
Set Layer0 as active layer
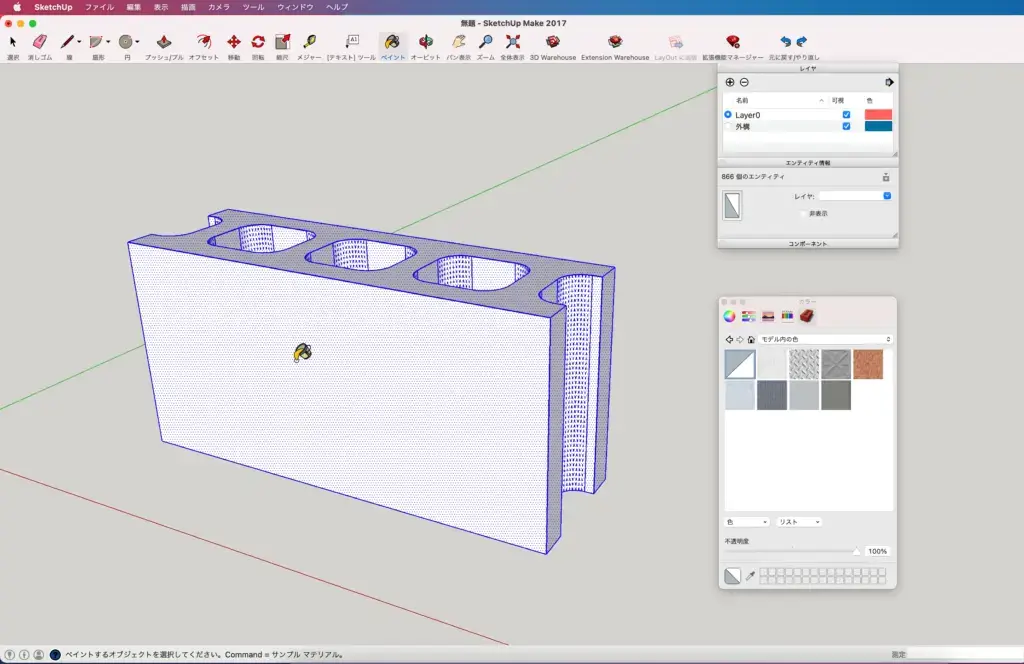click(x=728, y=115)
